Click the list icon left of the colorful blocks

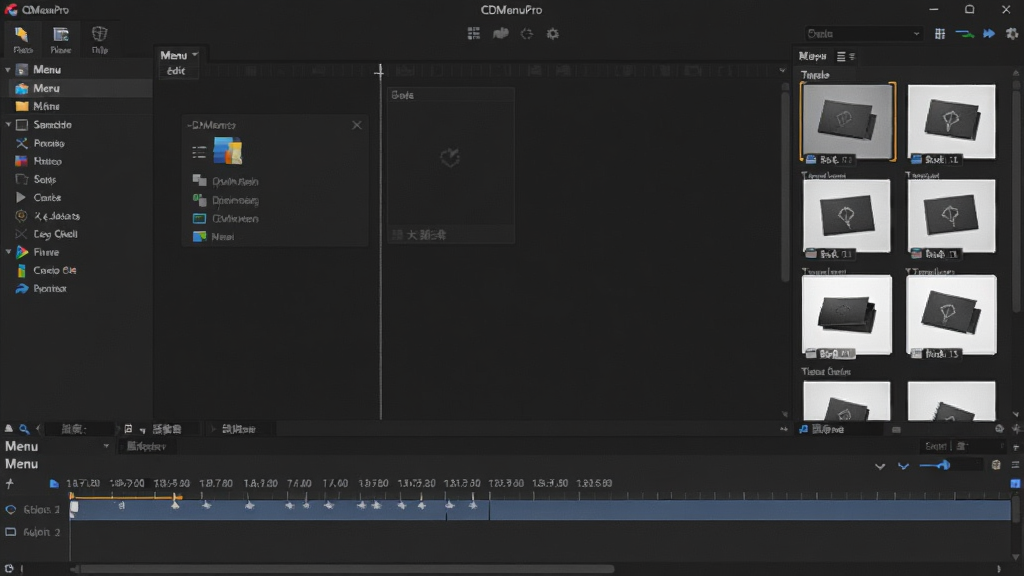[199, 153]
